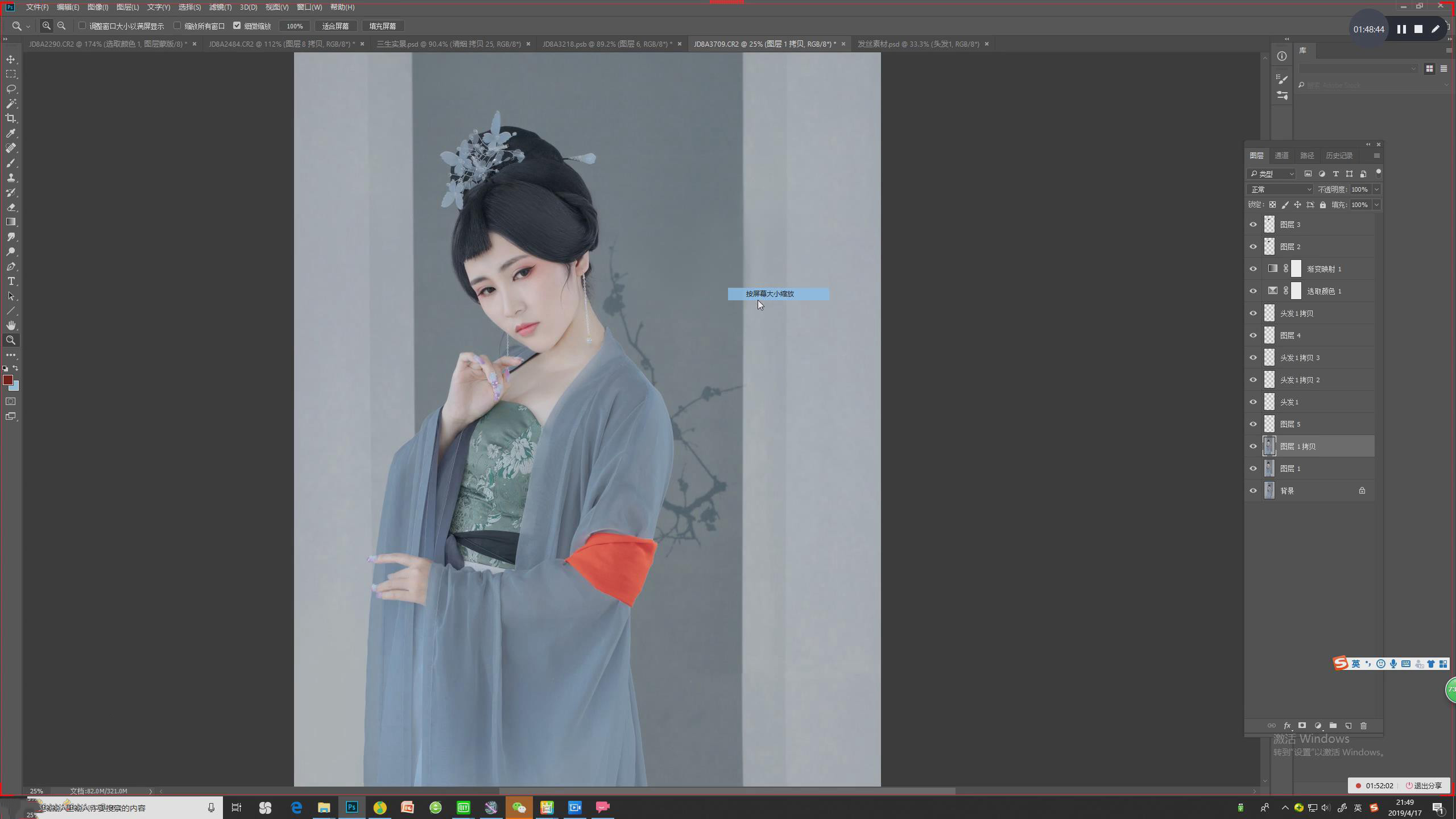Open the 滤镜(T) menu
Screen dimensions: 1456x819
(x=220, y=7)
